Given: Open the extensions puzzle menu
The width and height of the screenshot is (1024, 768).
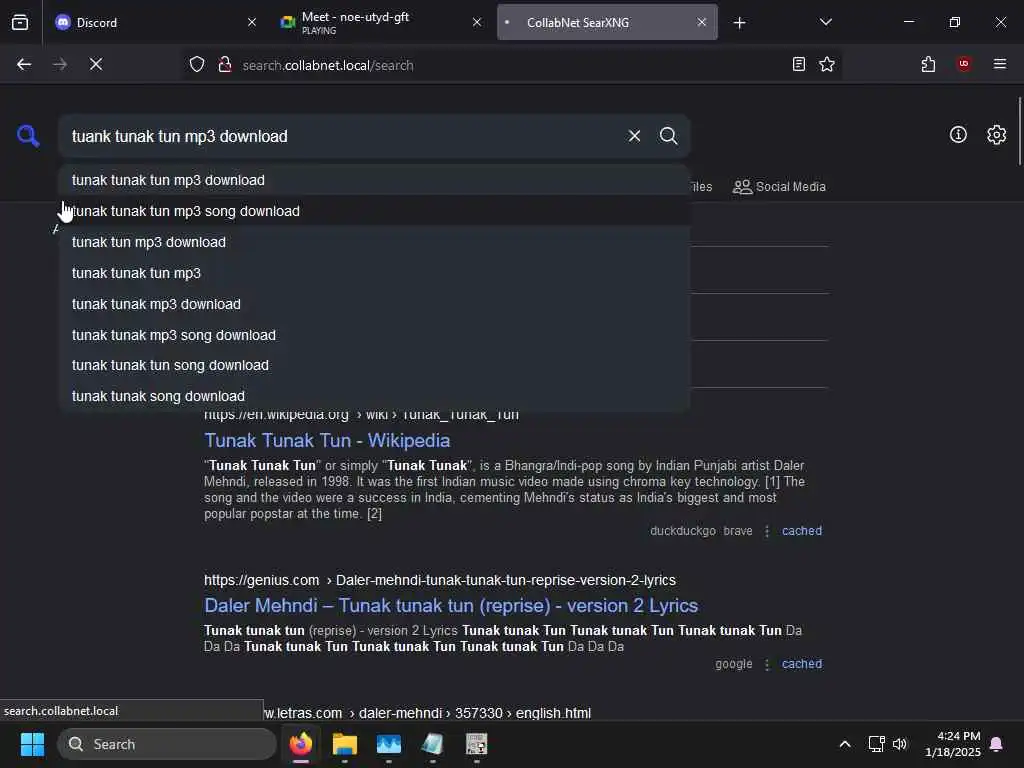Looking at the screenshot, I should pos(928,64).
